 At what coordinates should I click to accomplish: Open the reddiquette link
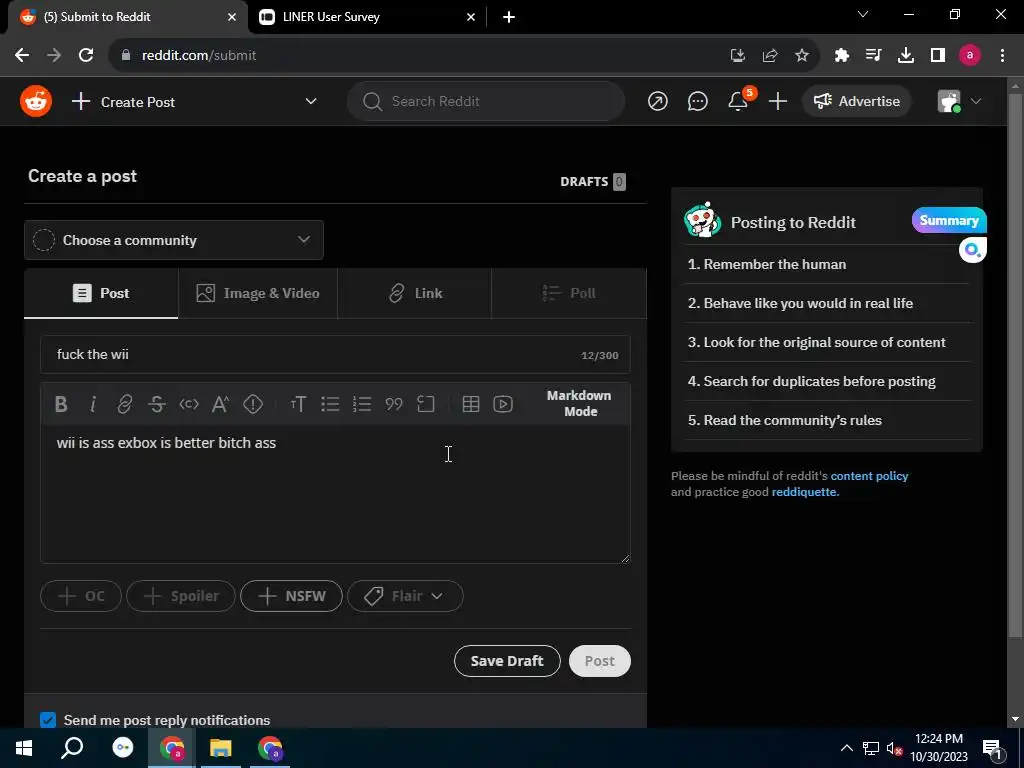click(x=805, y=492)
